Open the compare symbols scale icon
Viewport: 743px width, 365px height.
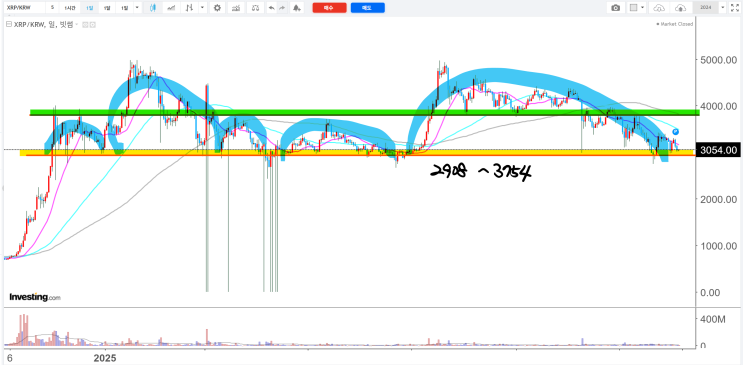(x=255, y=8)
